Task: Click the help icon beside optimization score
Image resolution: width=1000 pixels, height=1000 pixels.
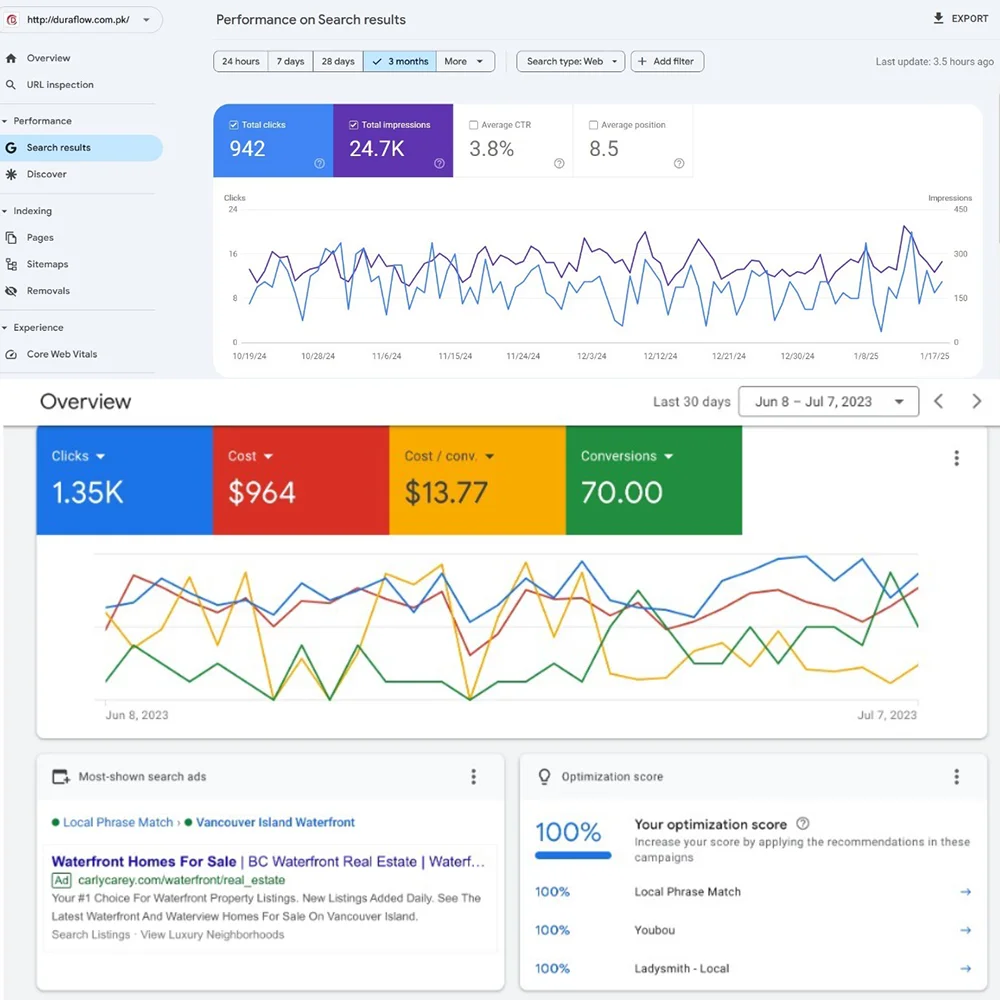Action: (x=802, y=824)
